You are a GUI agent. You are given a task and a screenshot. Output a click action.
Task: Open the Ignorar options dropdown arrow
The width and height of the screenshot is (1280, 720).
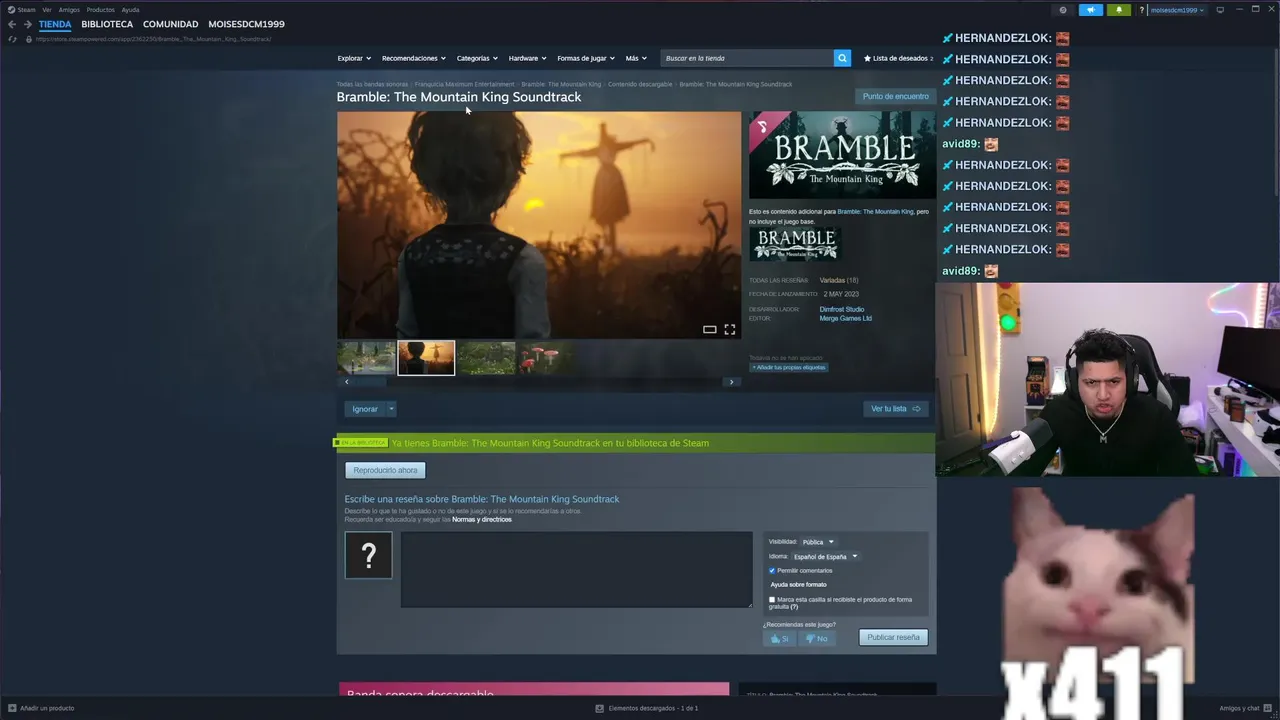point(391,409)
